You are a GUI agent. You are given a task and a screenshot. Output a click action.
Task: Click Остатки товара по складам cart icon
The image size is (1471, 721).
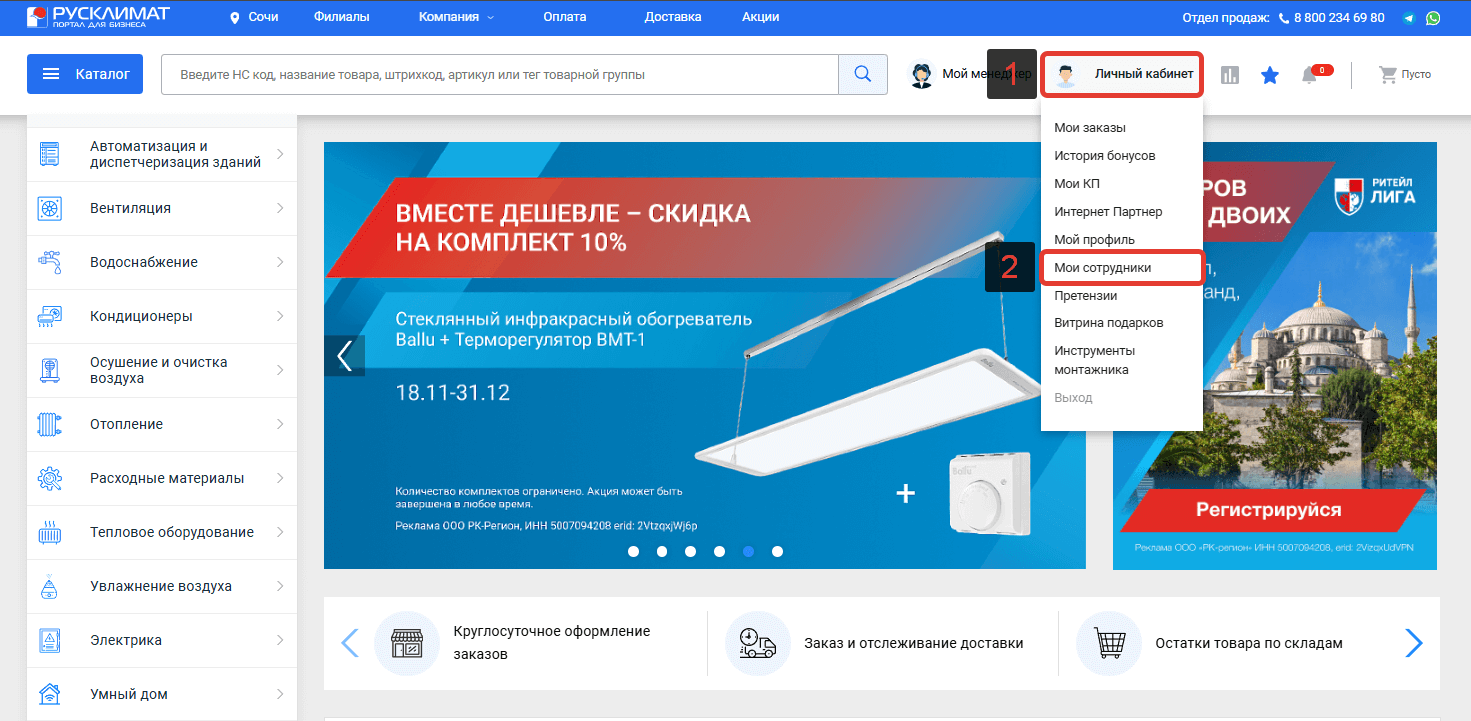1109,643
